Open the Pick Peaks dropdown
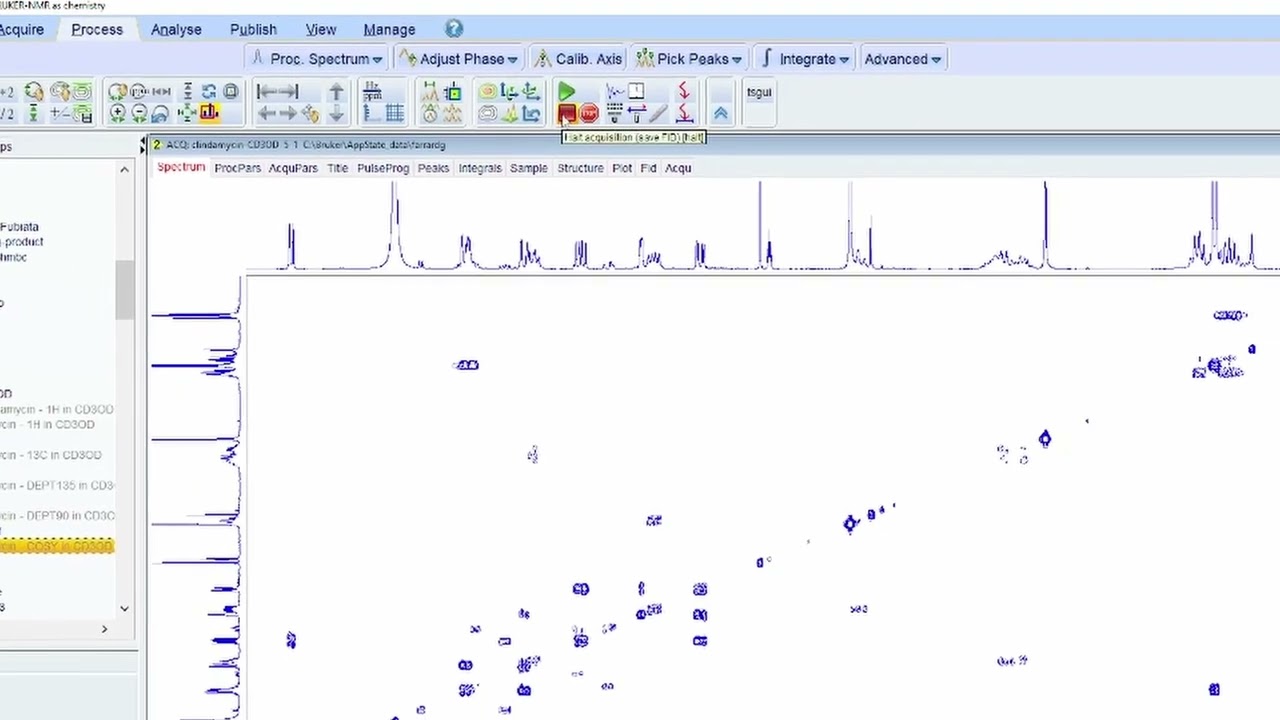The image size is (1280, 720). [689, 59]
